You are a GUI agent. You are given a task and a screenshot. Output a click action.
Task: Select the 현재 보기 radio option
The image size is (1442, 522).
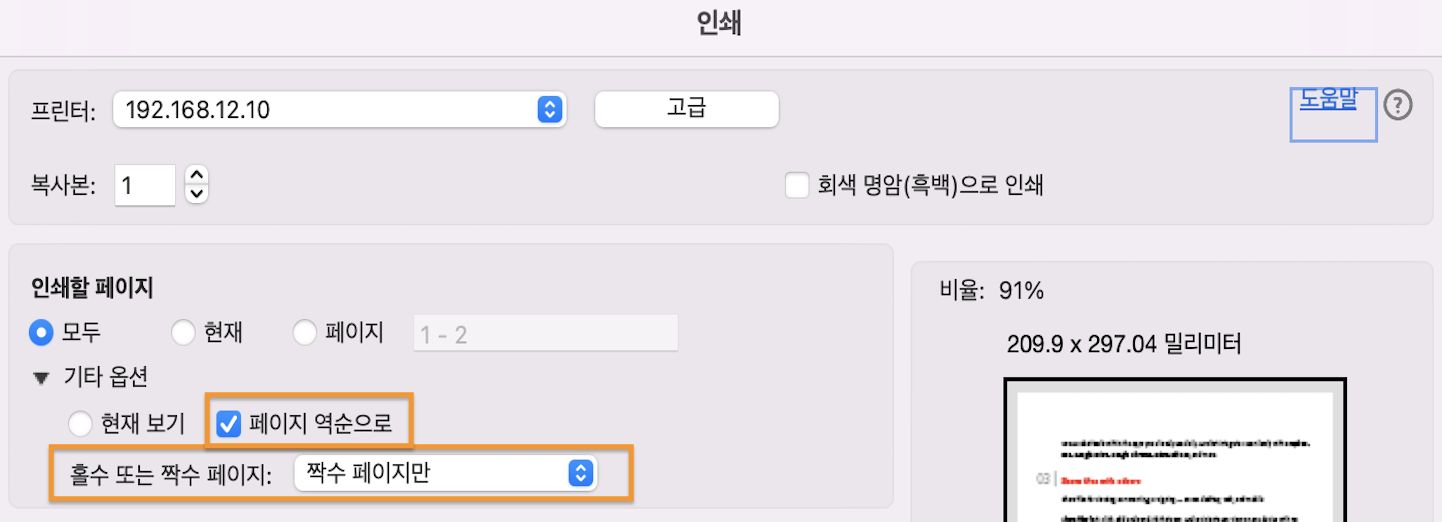tap(77, 424)
